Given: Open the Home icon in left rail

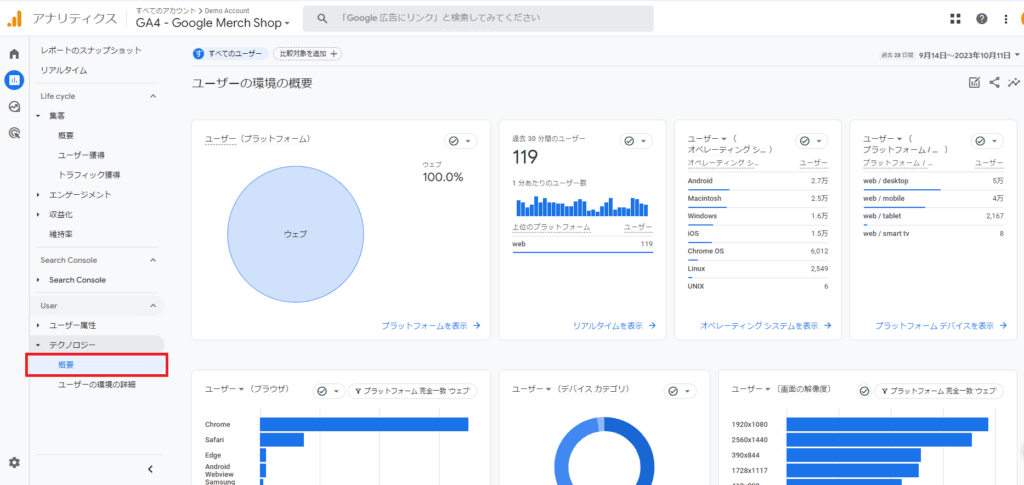Looking at the screenshot, I should tap(14, 54).
